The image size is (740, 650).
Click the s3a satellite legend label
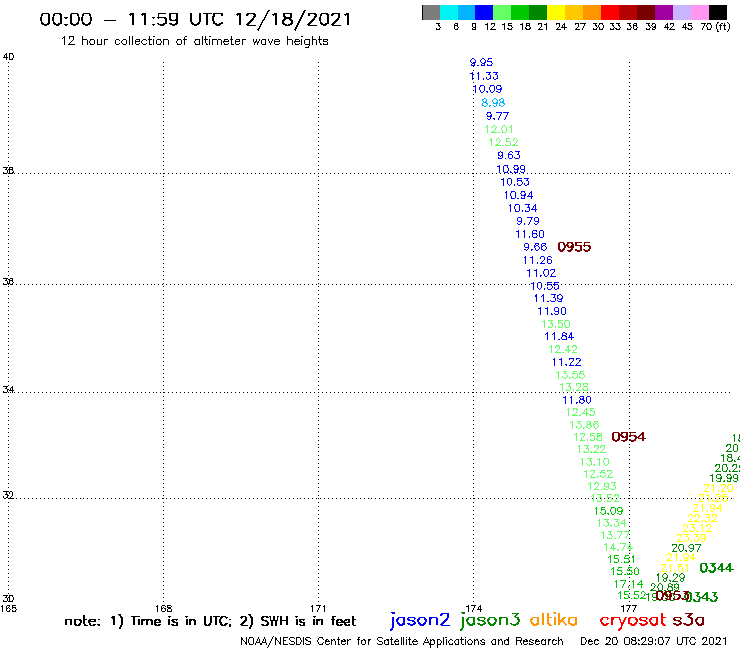click(x=689, y=620)
